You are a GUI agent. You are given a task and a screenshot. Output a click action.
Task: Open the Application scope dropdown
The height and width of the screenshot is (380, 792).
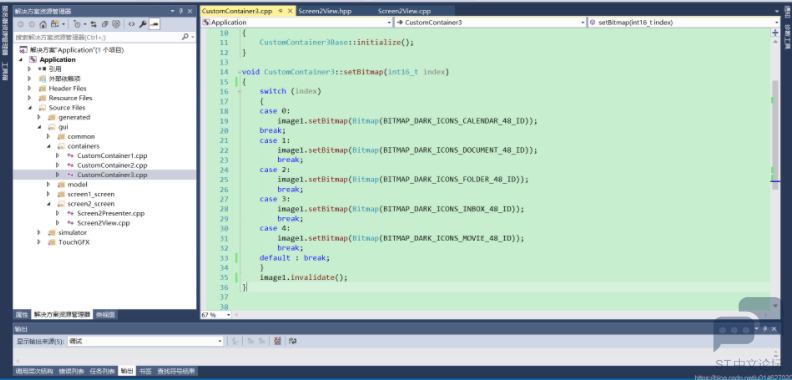tap(389, 22)
